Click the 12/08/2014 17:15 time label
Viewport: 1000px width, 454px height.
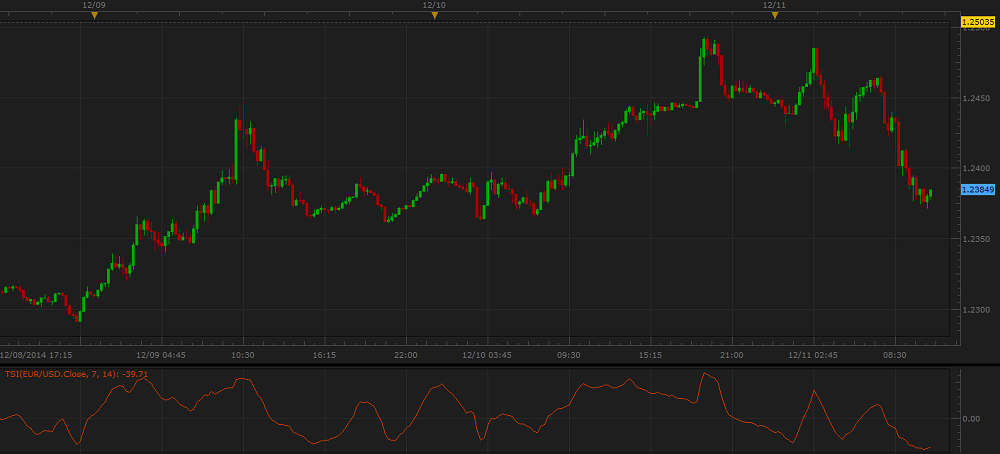[x=34, y=354]
